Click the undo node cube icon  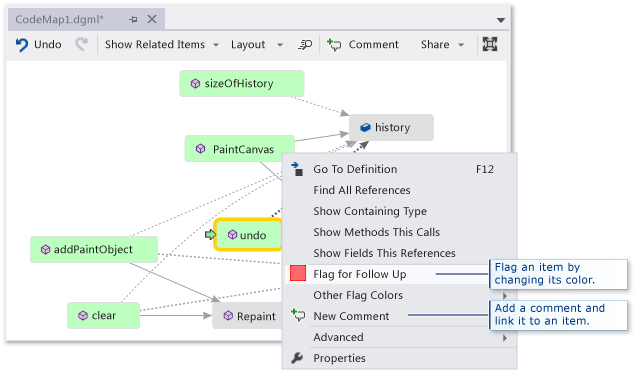pyautogui.click(x=232, y=235)
